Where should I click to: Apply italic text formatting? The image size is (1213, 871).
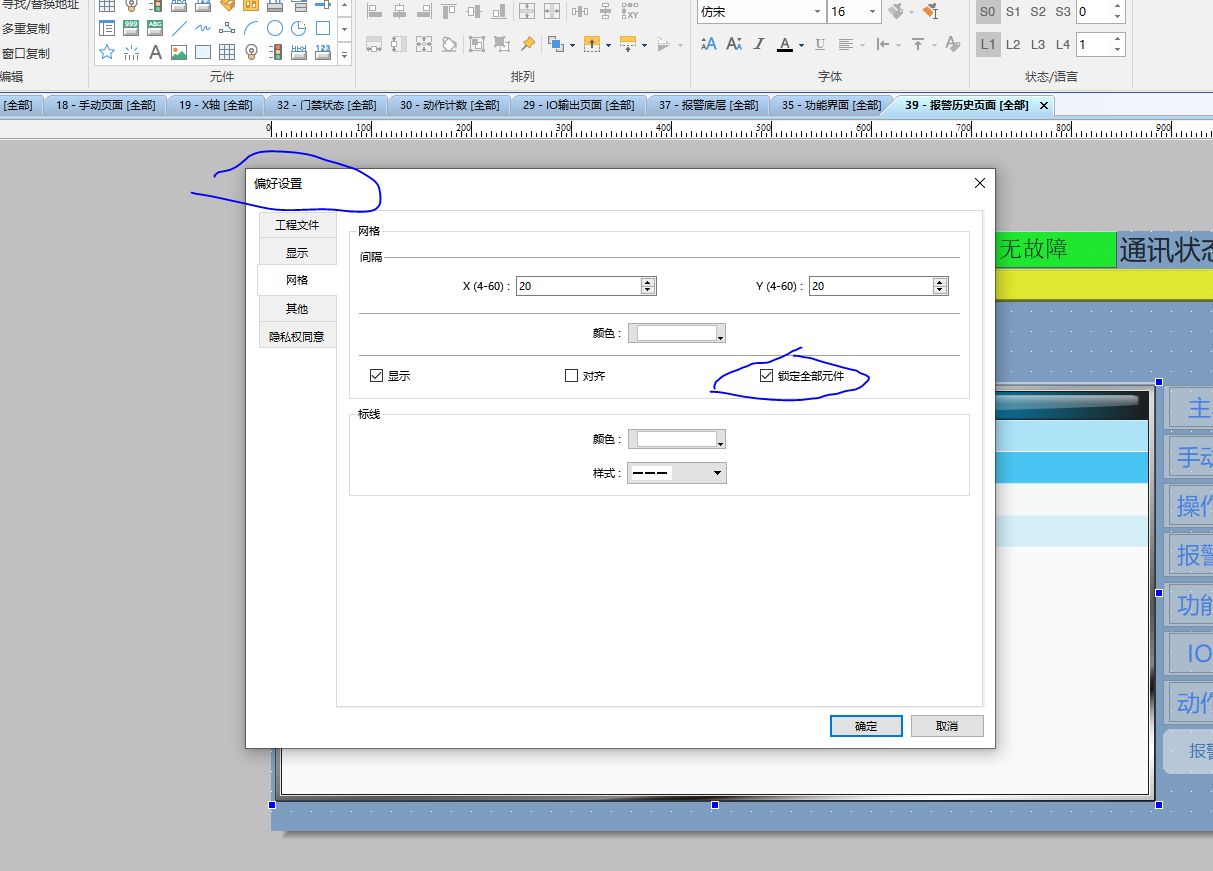[759, 44]
